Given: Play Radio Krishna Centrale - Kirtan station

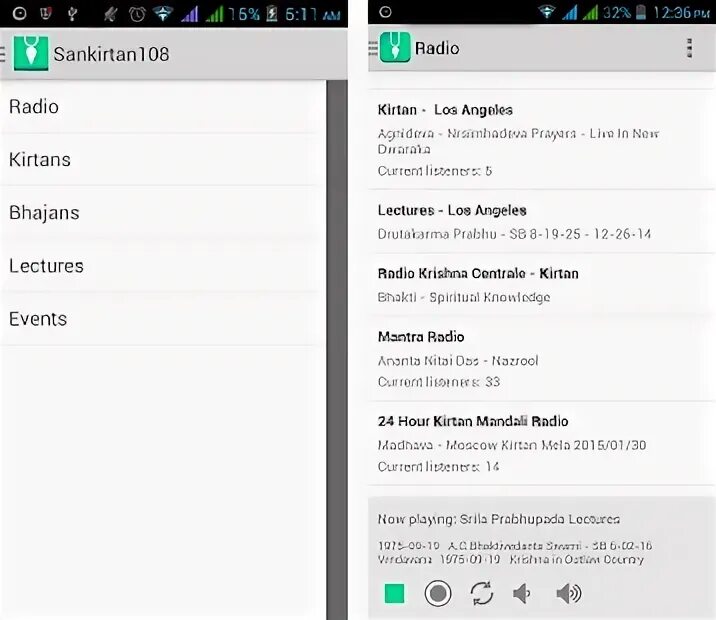Looking at the screenshot, I should pos(542,284).
